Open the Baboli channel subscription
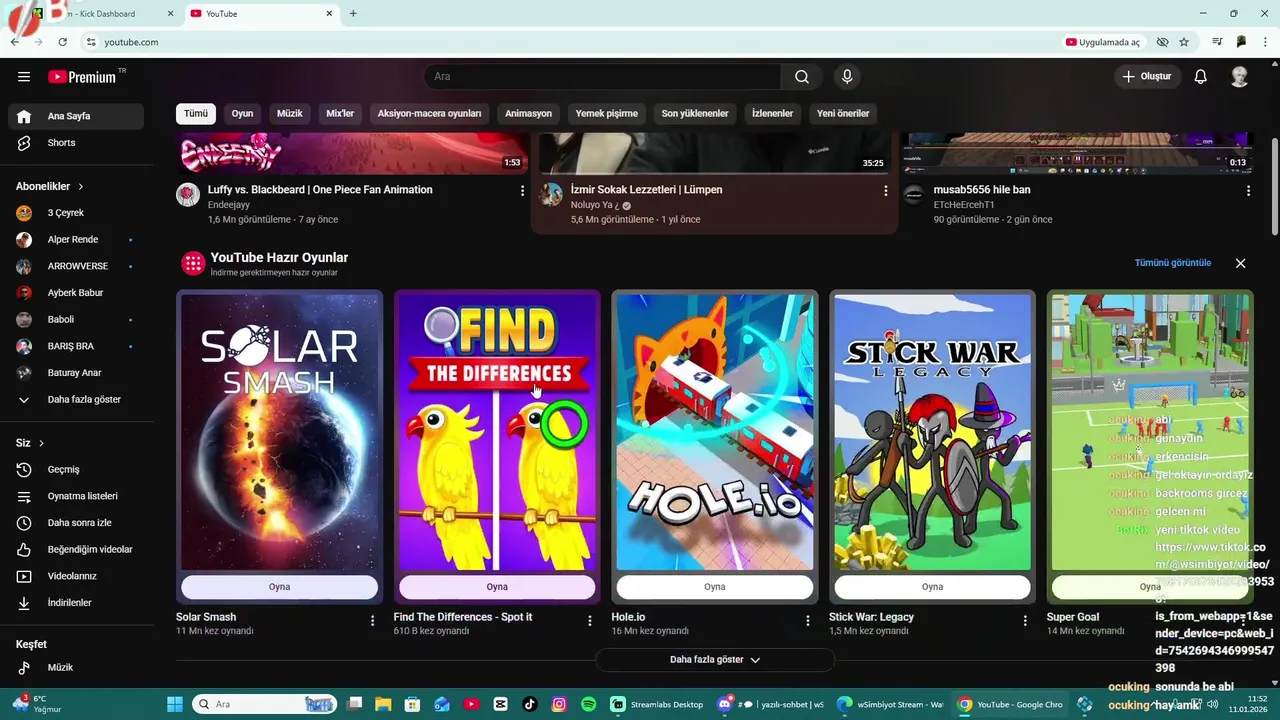 (x=76, y=320)
